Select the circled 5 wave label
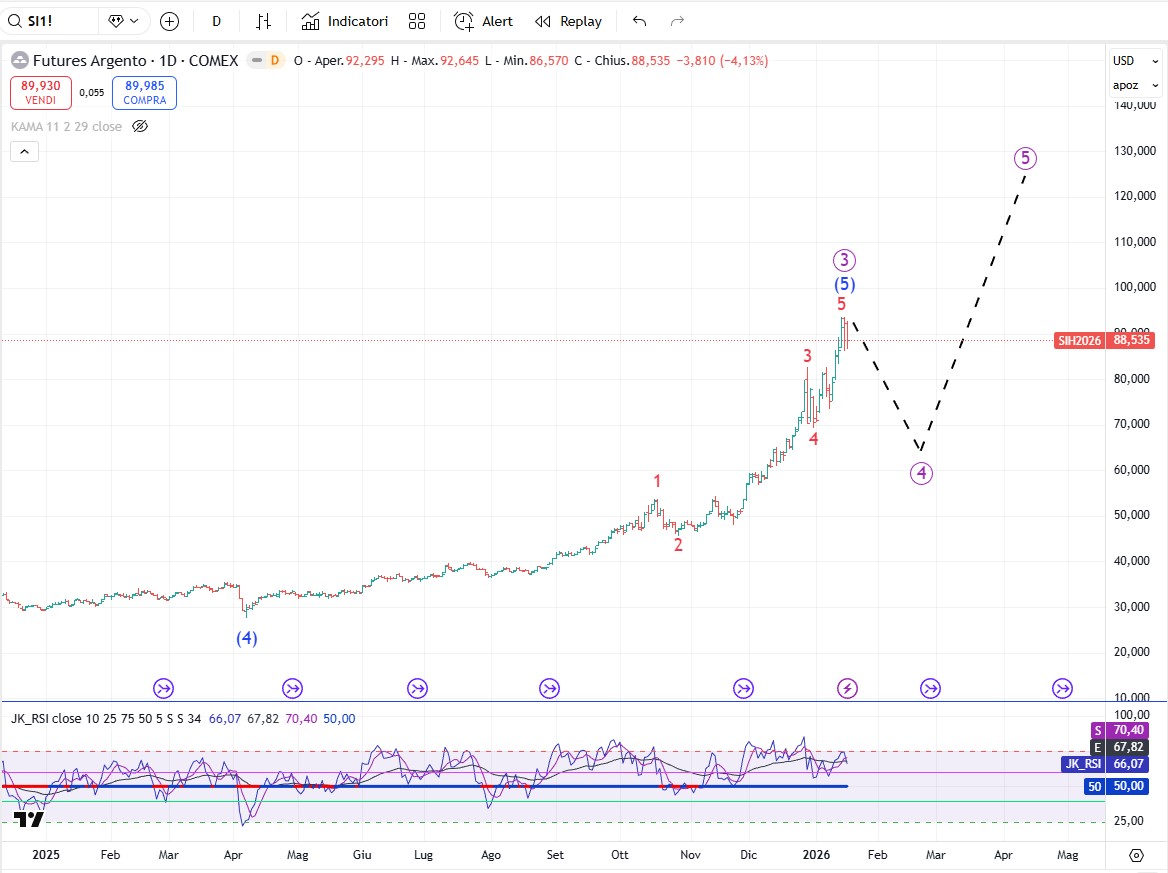The width and height of the screenshot is (1168, 873). (1026, 158)
